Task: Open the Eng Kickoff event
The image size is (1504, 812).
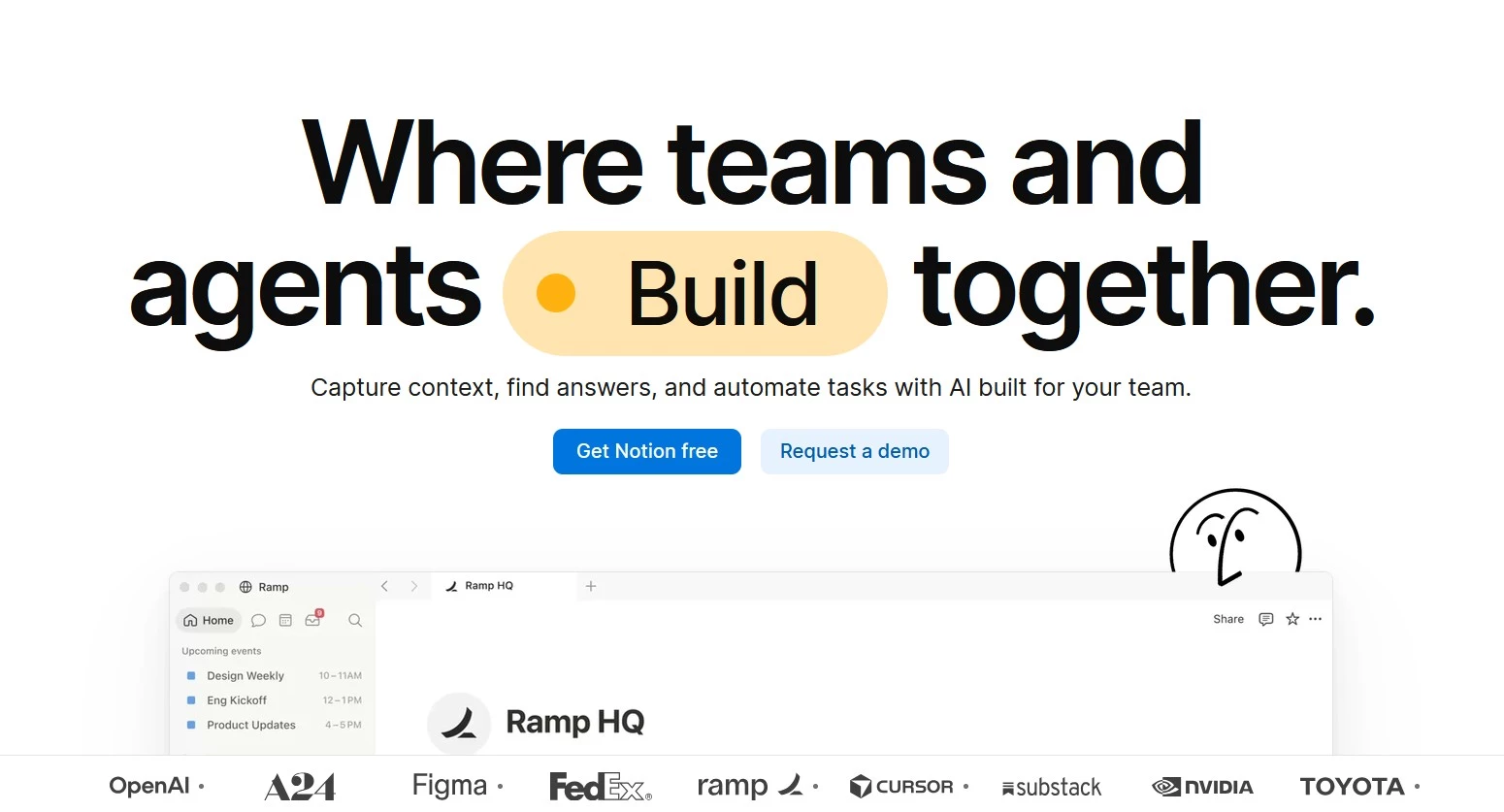Action: pos(274,700)
